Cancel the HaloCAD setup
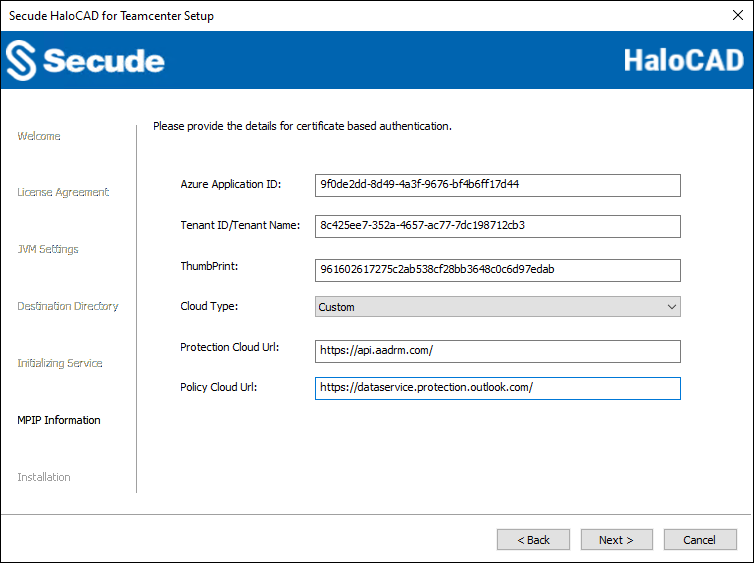Image resolution: width=754 pixels, height=563 pixels. click(700, 540)
